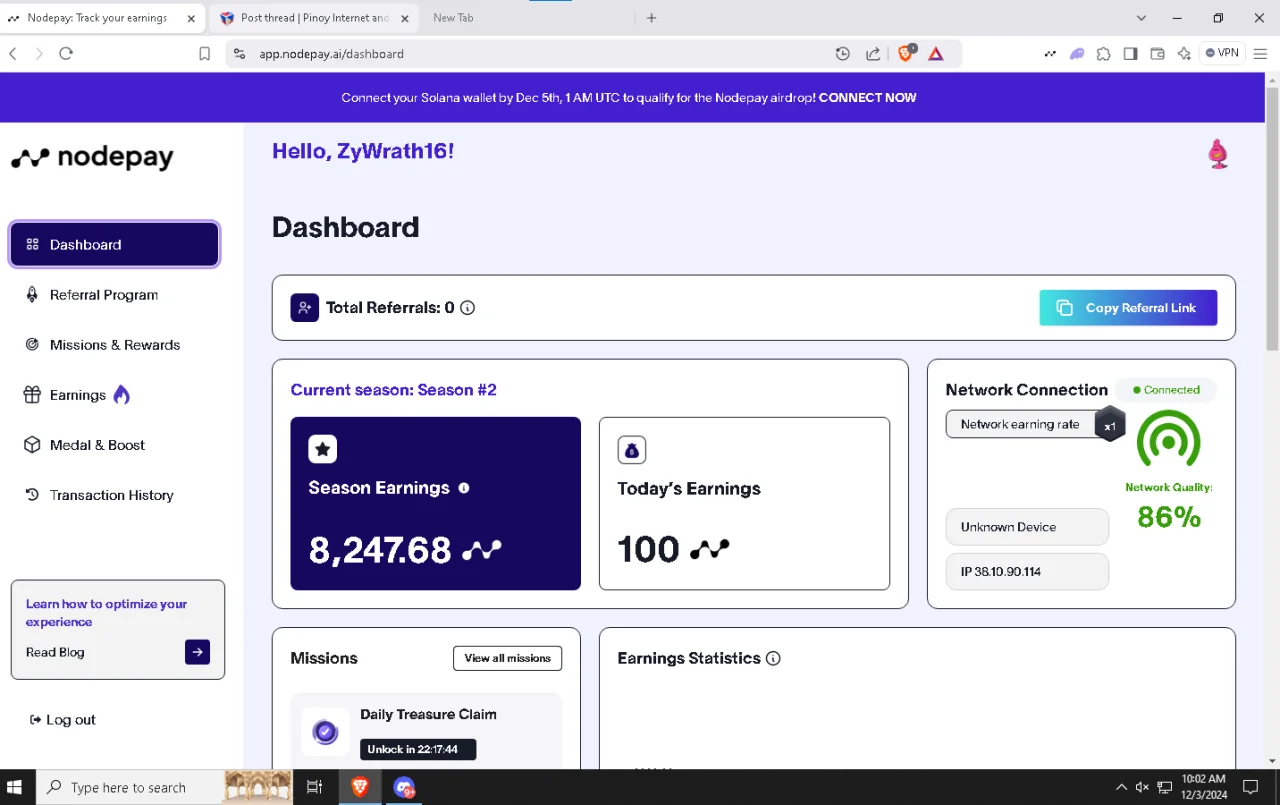The image size is (1280, 805).
Task: Click the info icon next to Total Referrals
Action: (x=467, y=308)
